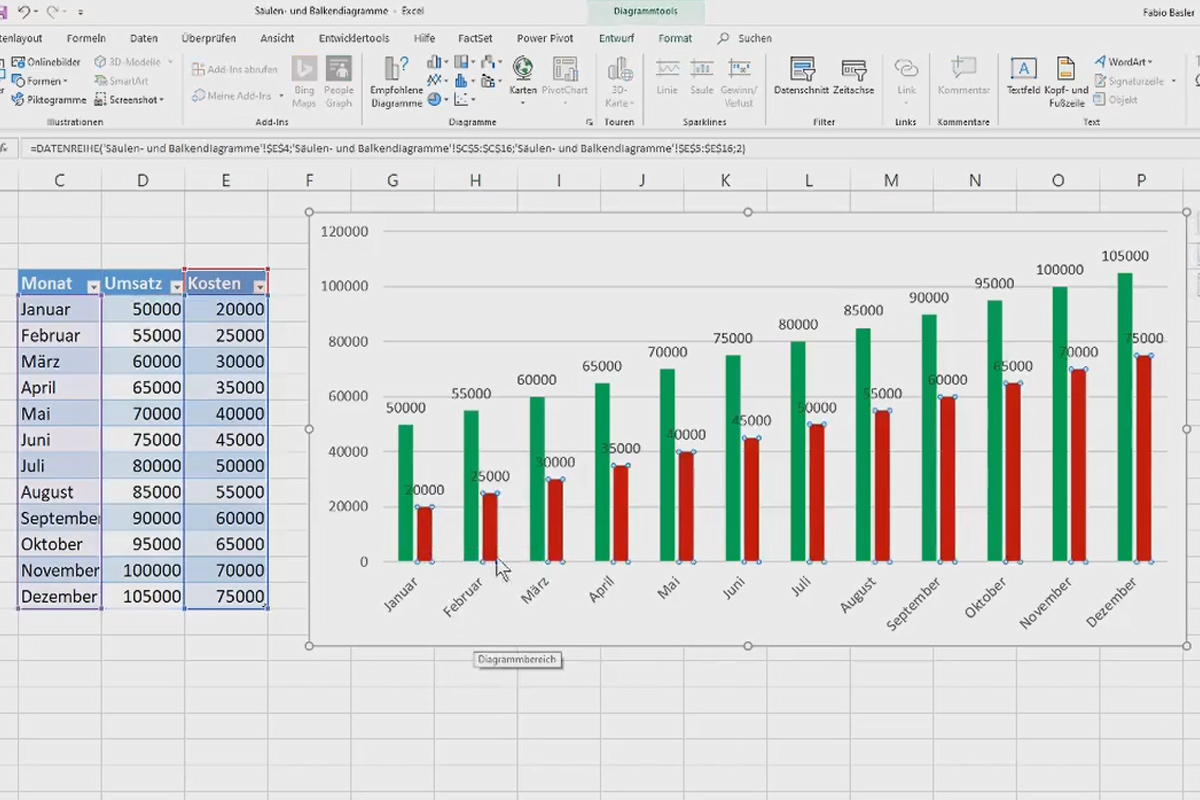Open Empfohlene Diagramme
Viewport: 1200px width, 800px height.
click(394, 80)
